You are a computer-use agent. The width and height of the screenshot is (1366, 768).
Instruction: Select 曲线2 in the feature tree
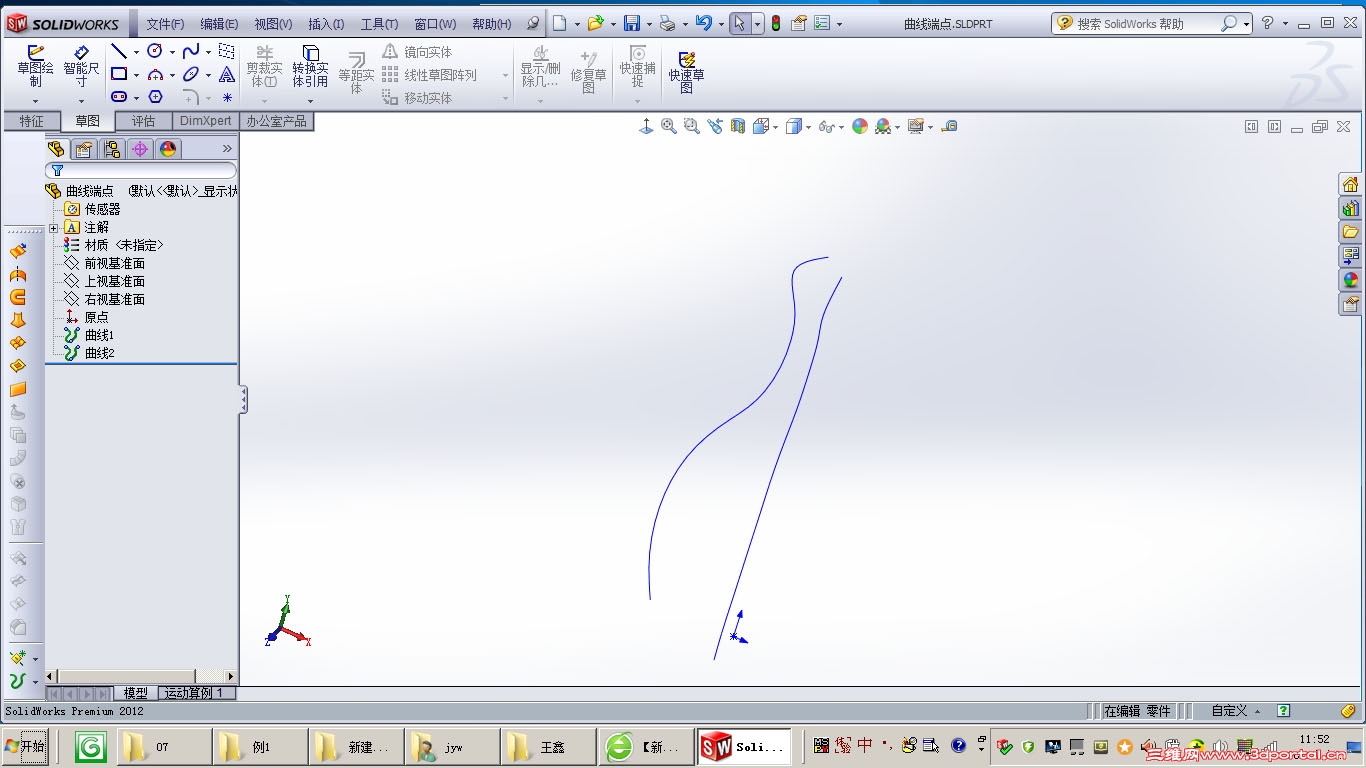pyautogui.click(x=99, y=353)
